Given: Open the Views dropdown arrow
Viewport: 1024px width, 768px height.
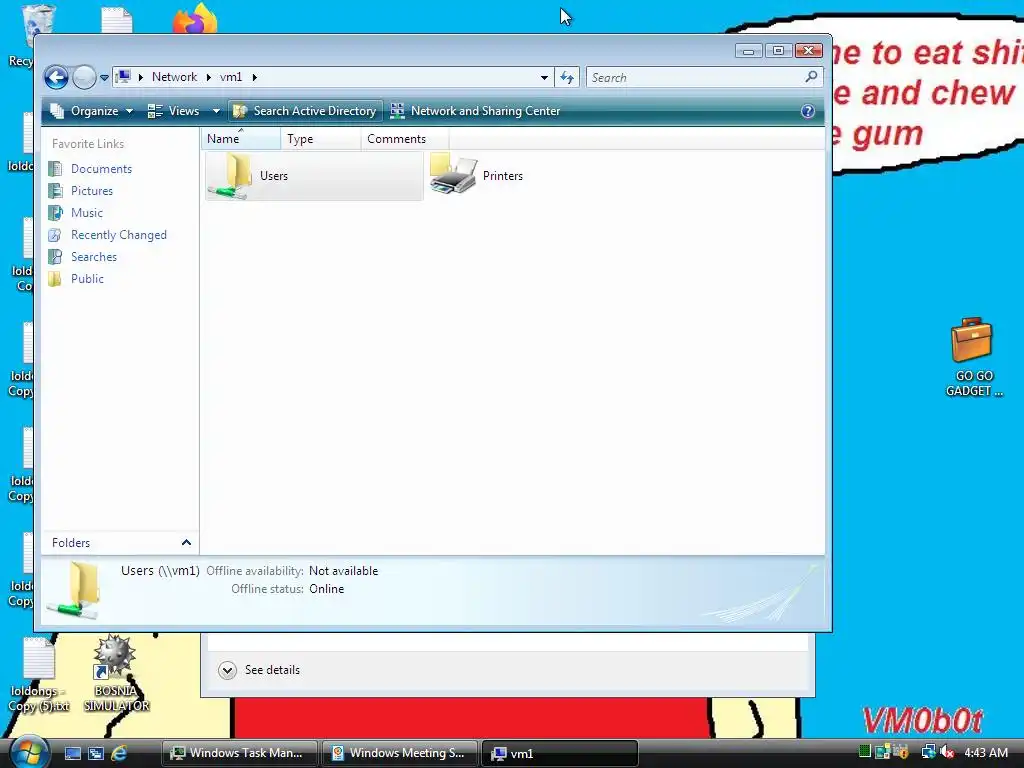Looking at the screenshot, I should click(x=216, y=111).
